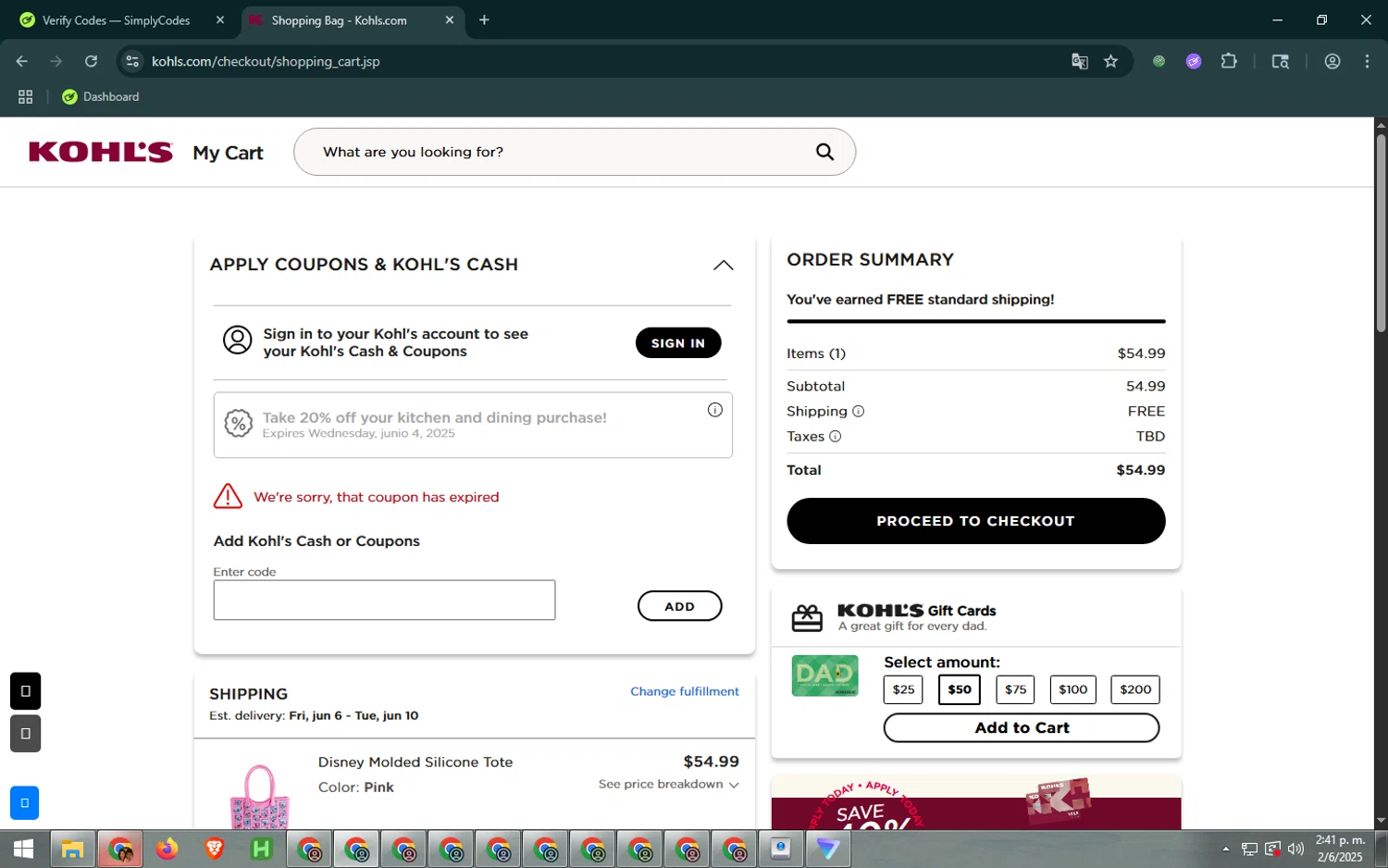Click the percent coupon badge icon
The width and height of the screenshot is (1388, 868).
[x=239, y=424]
